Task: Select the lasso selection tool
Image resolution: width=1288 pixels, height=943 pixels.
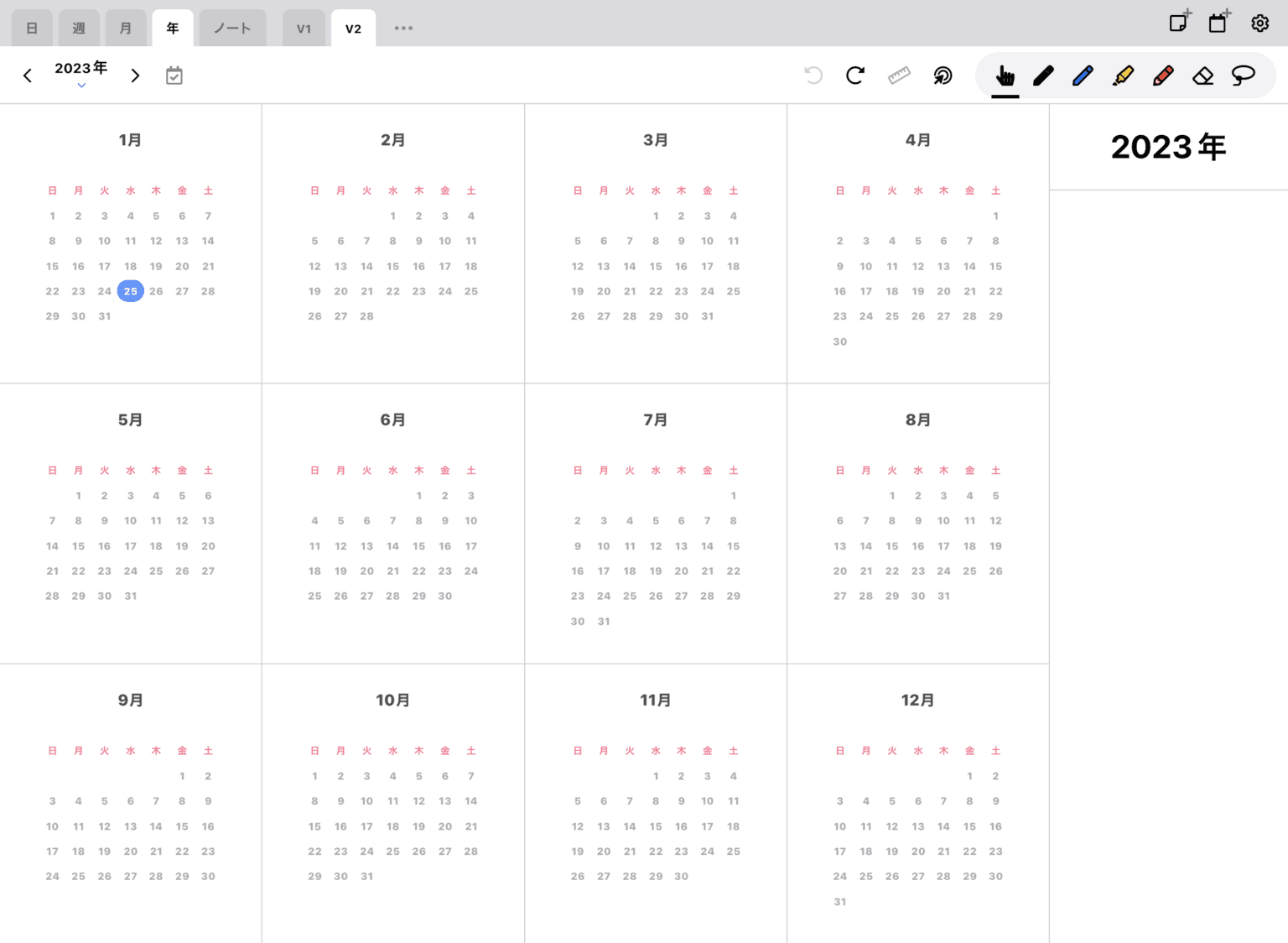Action: [1243, 76]
